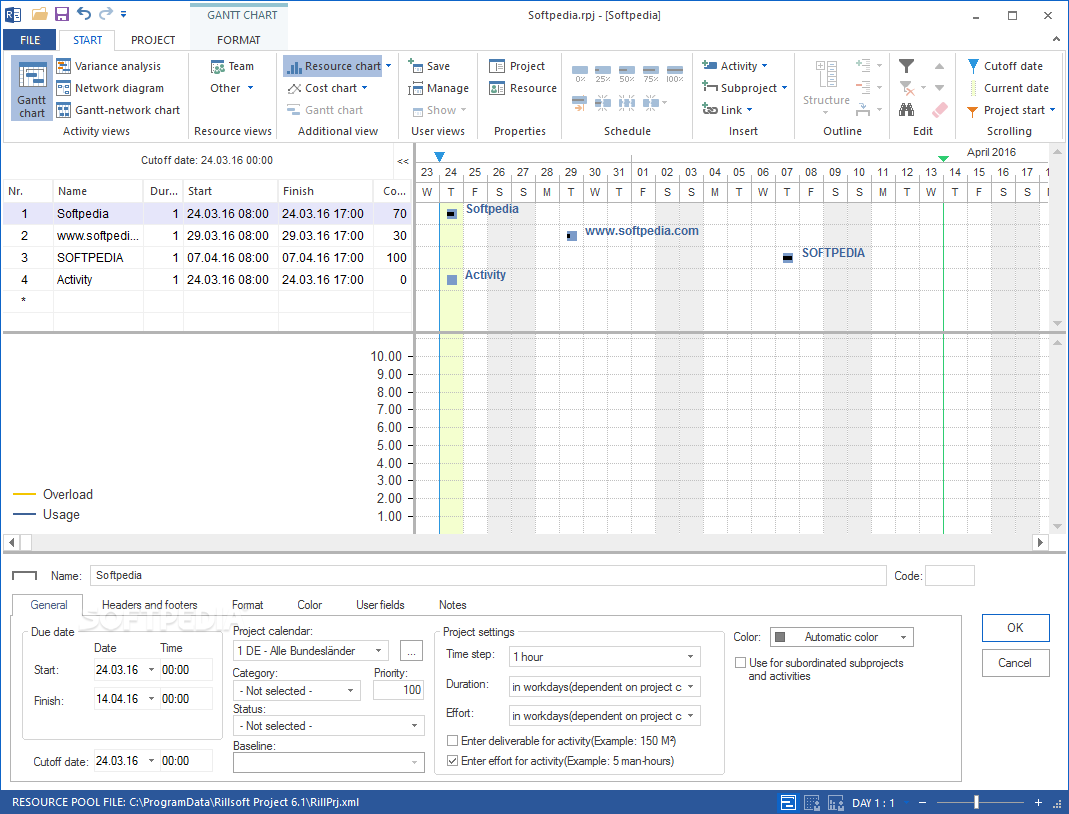Open the Gantt chart activity view
The width and height of the screenshot is (1069, 814).
[x=32, y=89]
